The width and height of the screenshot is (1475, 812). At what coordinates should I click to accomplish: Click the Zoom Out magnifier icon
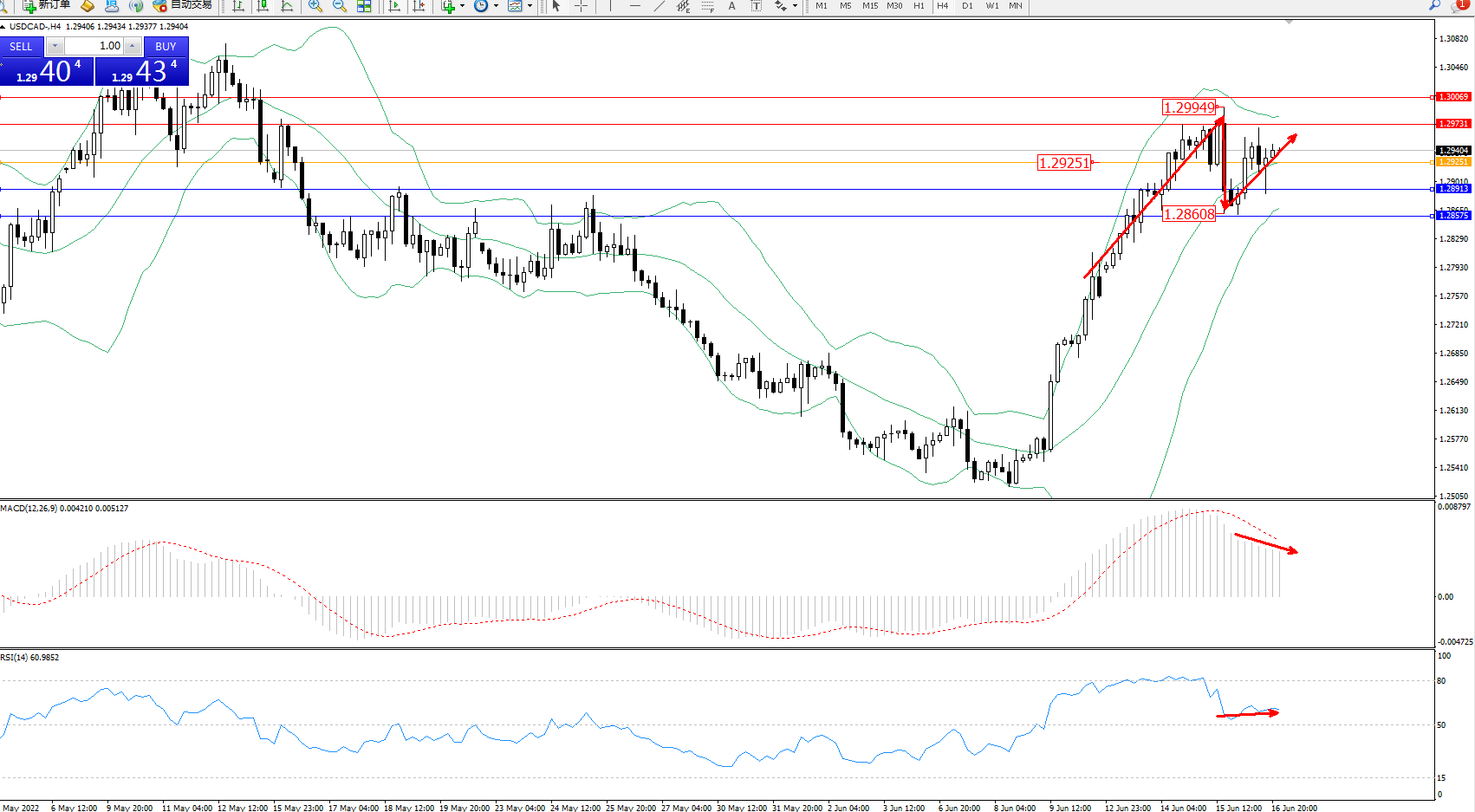(340, 6)
